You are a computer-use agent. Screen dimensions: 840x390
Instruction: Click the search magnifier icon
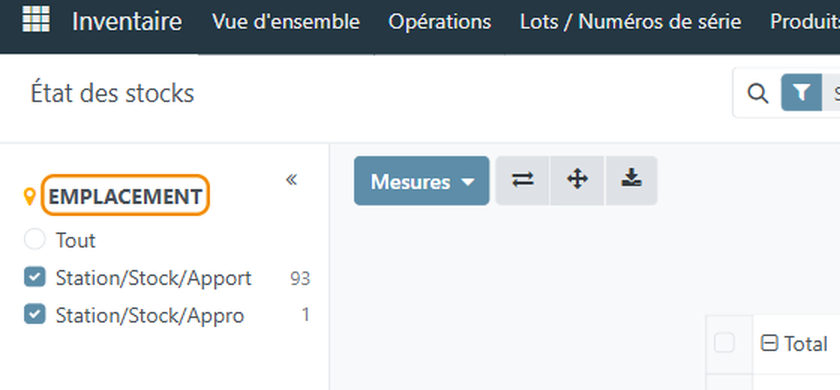click(x=758, y=94)
